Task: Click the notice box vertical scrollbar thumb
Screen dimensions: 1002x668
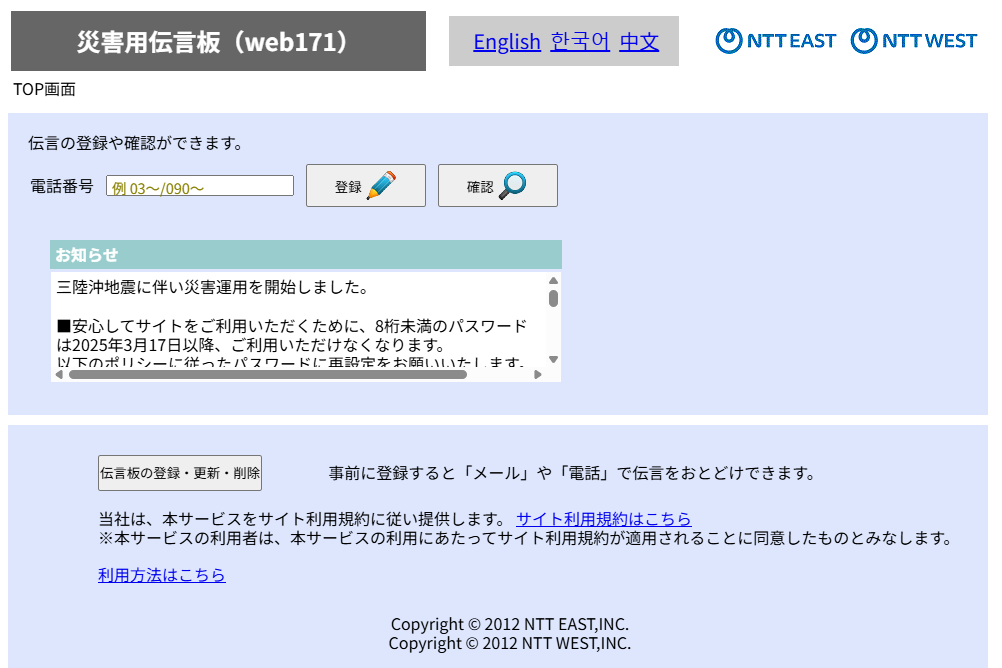Action: point(553,299)
